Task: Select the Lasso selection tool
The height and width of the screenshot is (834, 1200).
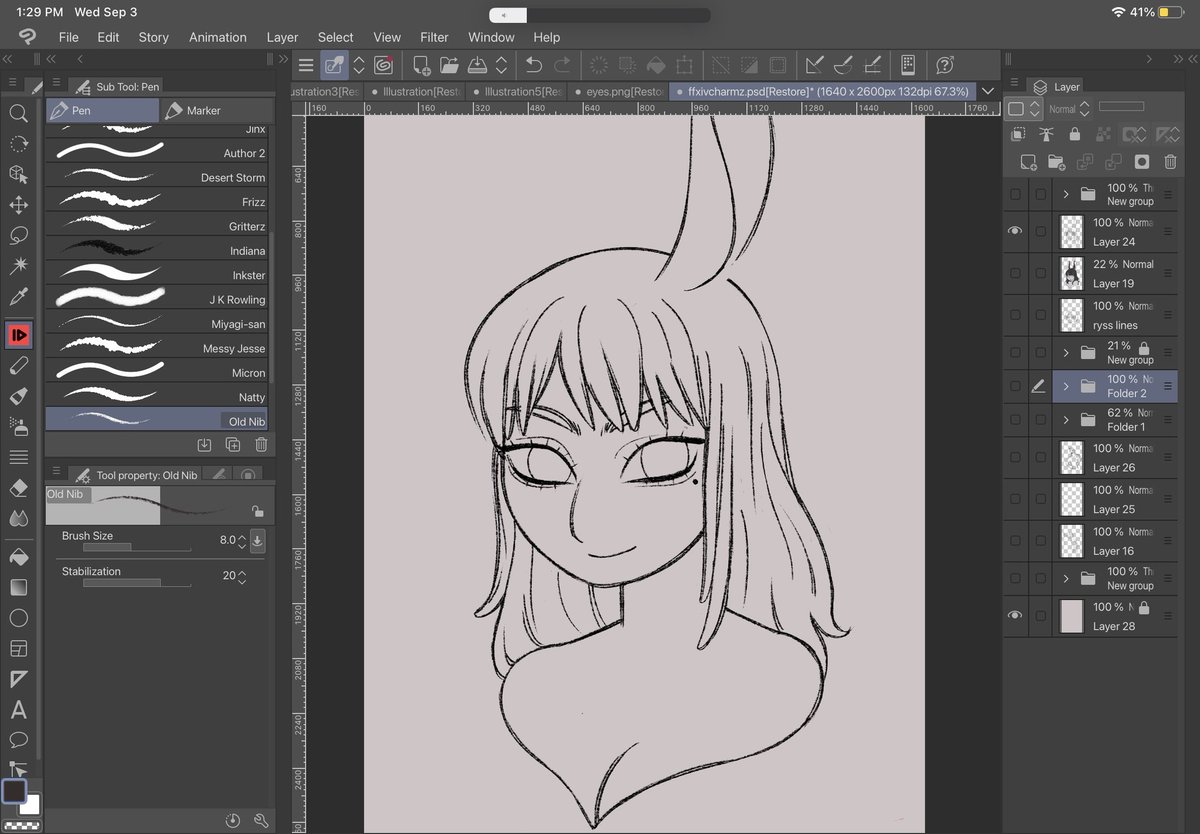Action: pos(18,236)
